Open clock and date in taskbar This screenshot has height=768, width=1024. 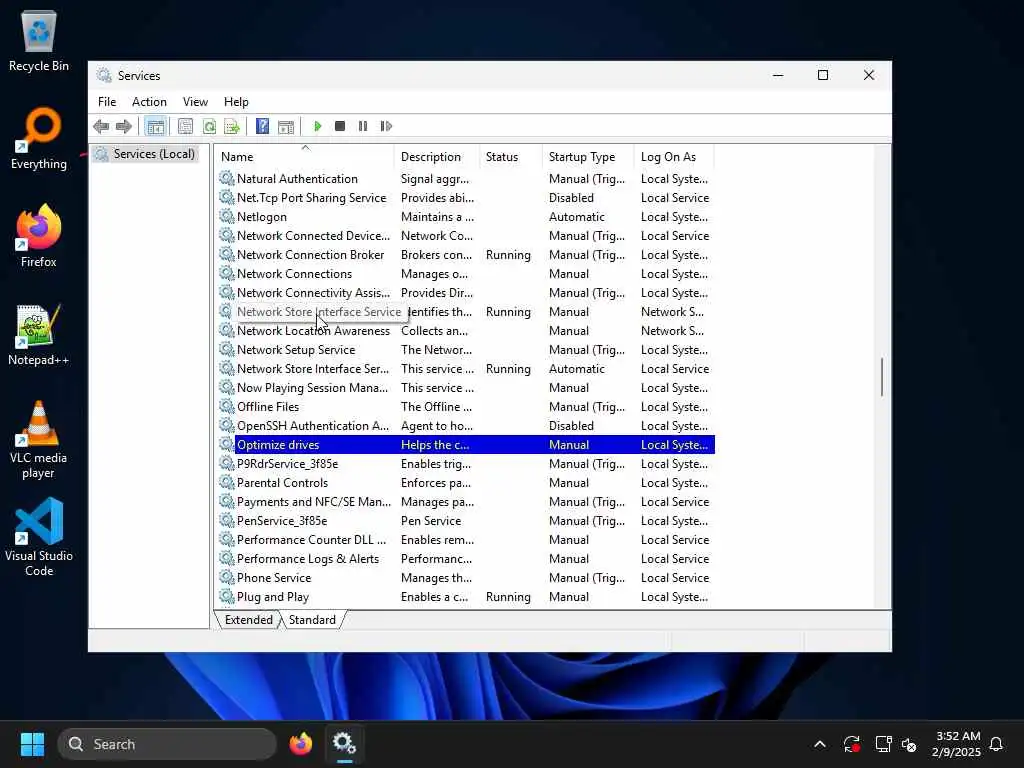pos(957,744)
